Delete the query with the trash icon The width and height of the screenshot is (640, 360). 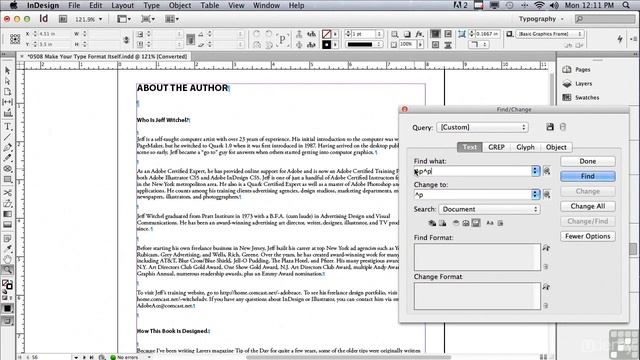pos(563,127)
